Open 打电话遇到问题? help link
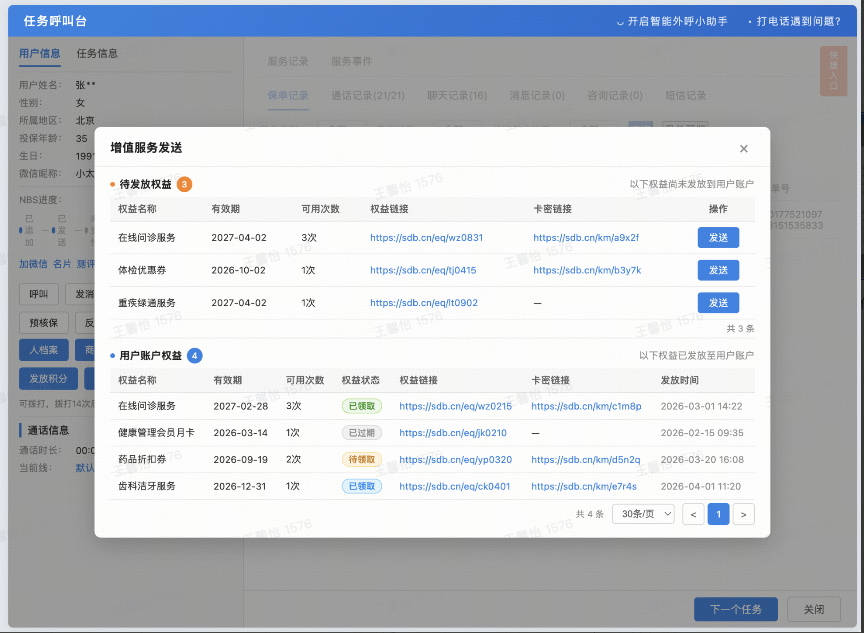Screen dimensions: 864x633 pos(798,21)
